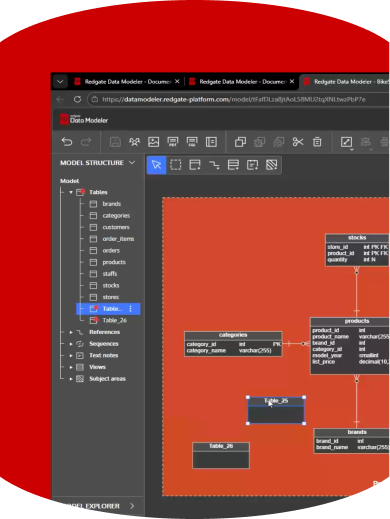390x519 pixels.
Task: Select the Add new reference tool
Action: (x=214, y=165)
